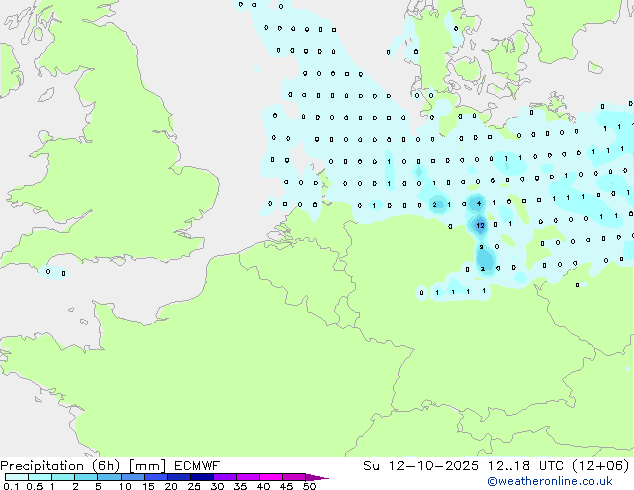This screenshot has height=490, width=634.
Task: Click the legend label "25"
Action: click(194, 486)
